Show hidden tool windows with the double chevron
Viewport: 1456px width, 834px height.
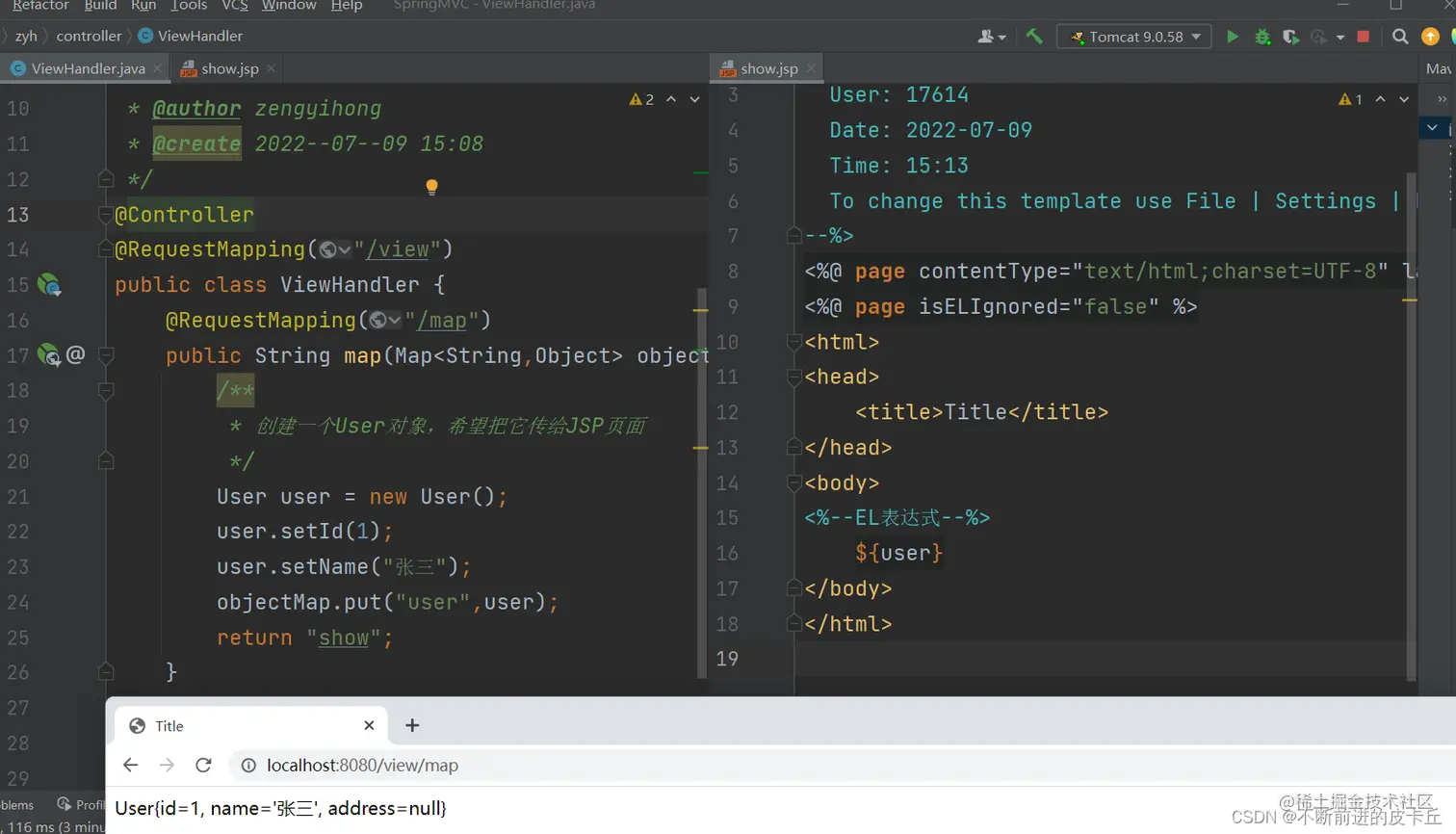coord(1442,99)
